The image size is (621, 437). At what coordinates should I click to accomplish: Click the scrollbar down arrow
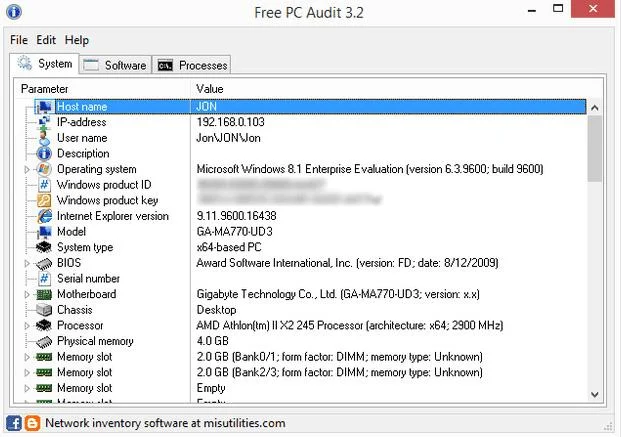[594, 395]
